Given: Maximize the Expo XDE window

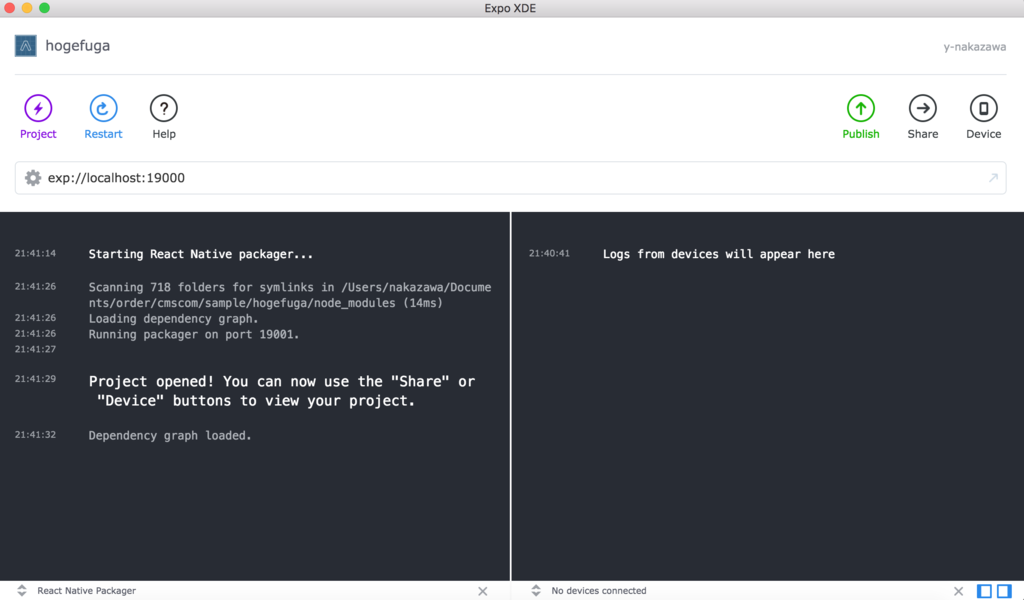Looking at the screenshot, I should (x=44, y=8).
